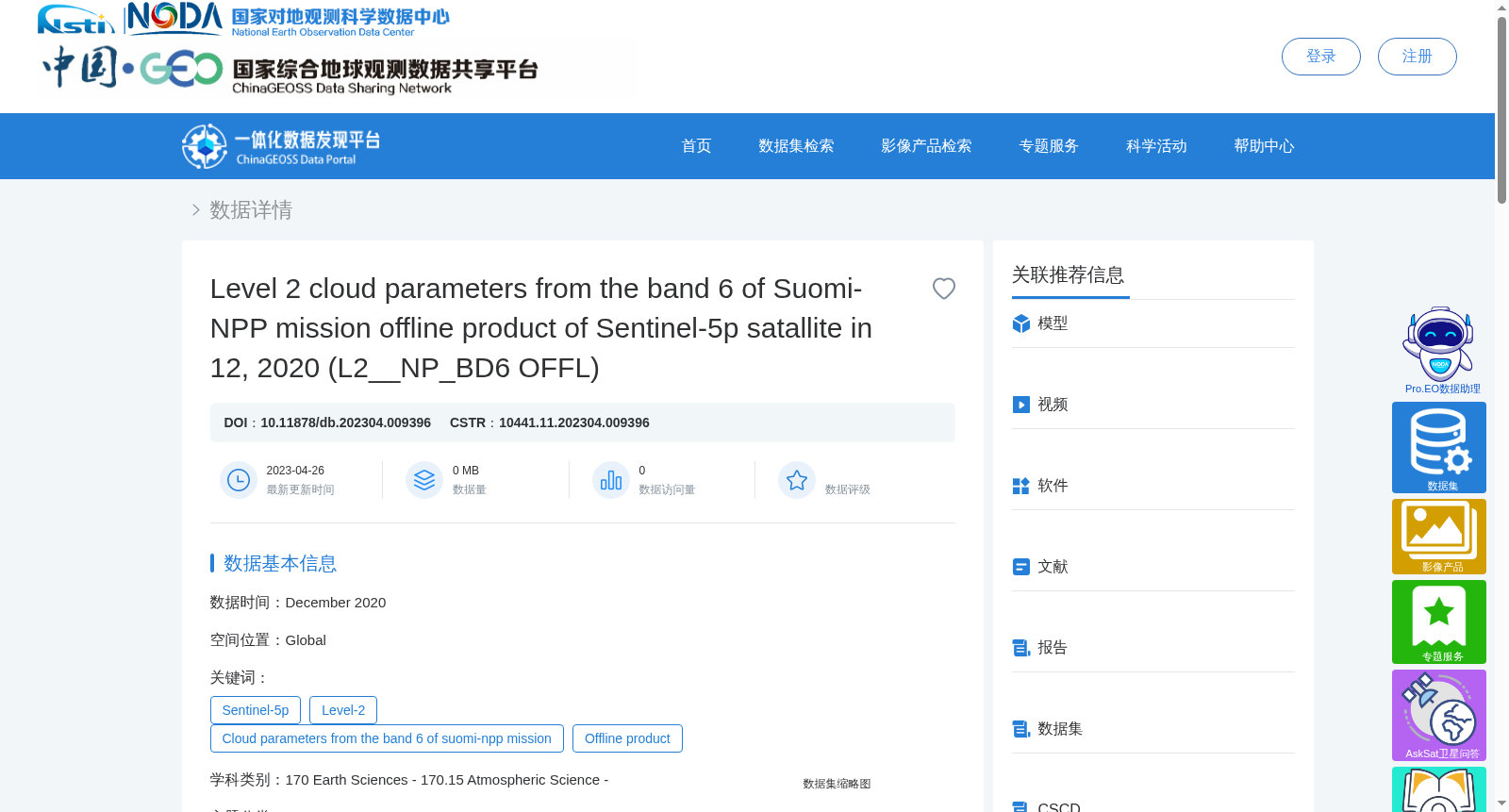The width and height of the screenshot is (1509, 812).
Task: Click the page vertical scrollbar thumb
Action: click(1501, 110)
